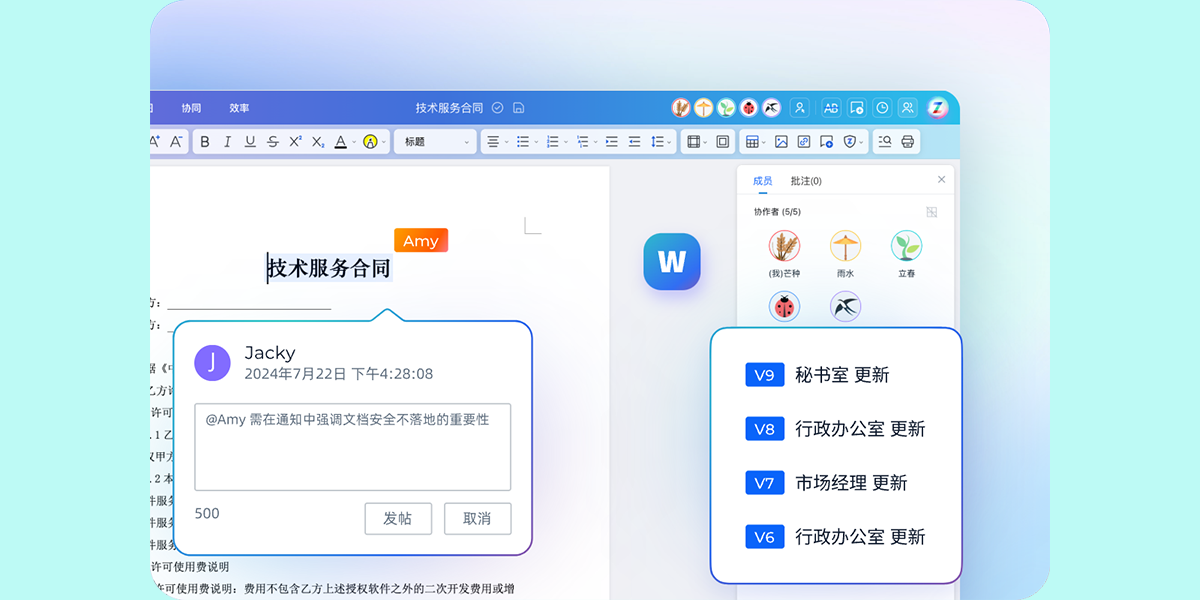This screenshot has width=1200, height=600.
Task: Toggle bold formatting in the toolbar
Action: 205,142
